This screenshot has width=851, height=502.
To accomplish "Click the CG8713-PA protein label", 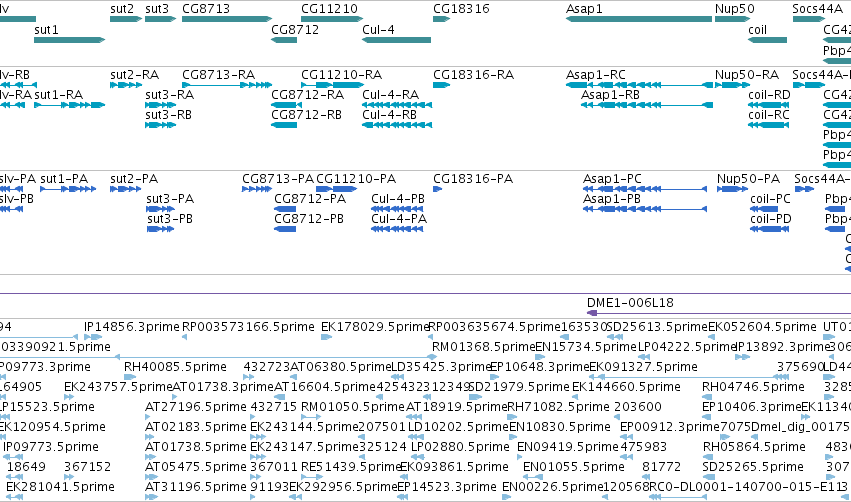I will pyautogui.click(x=278, y=179).
